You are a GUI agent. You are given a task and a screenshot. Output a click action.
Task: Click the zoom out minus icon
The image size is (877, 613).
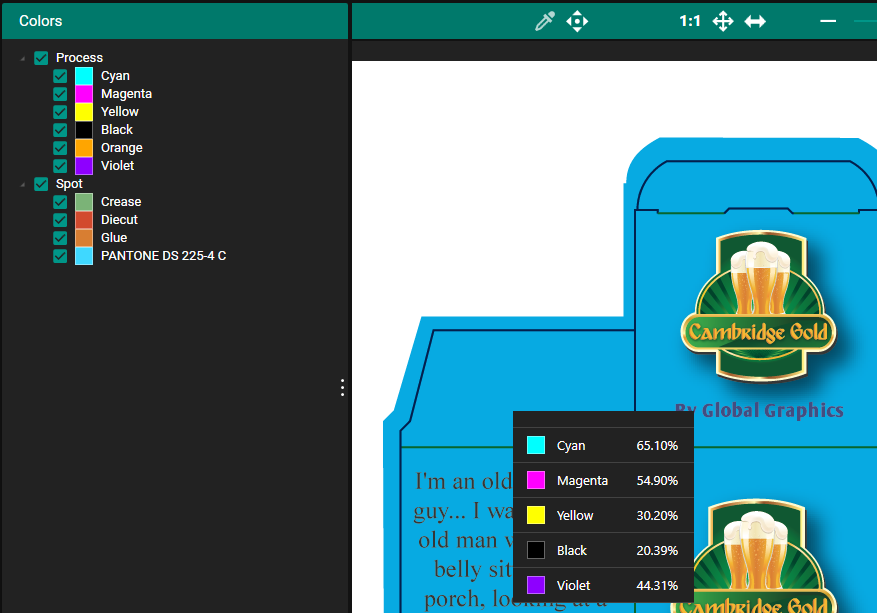828,21
